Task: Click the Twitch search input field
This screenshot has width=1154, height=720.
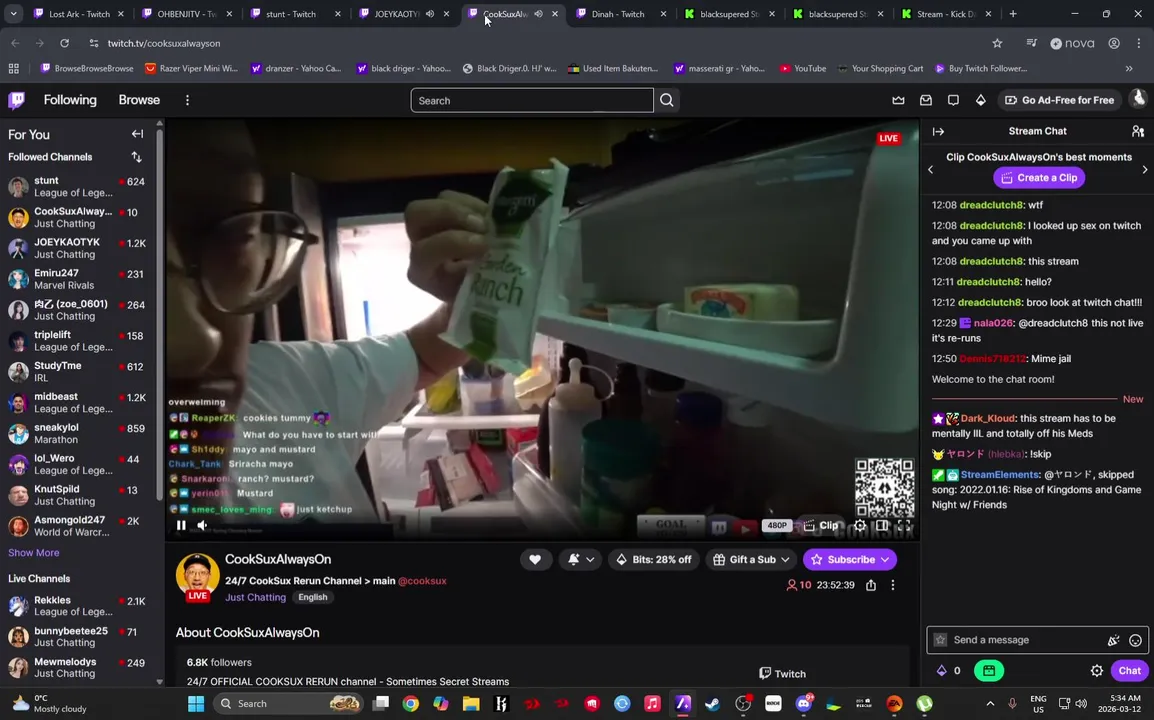Action: [x=531, y=100]
